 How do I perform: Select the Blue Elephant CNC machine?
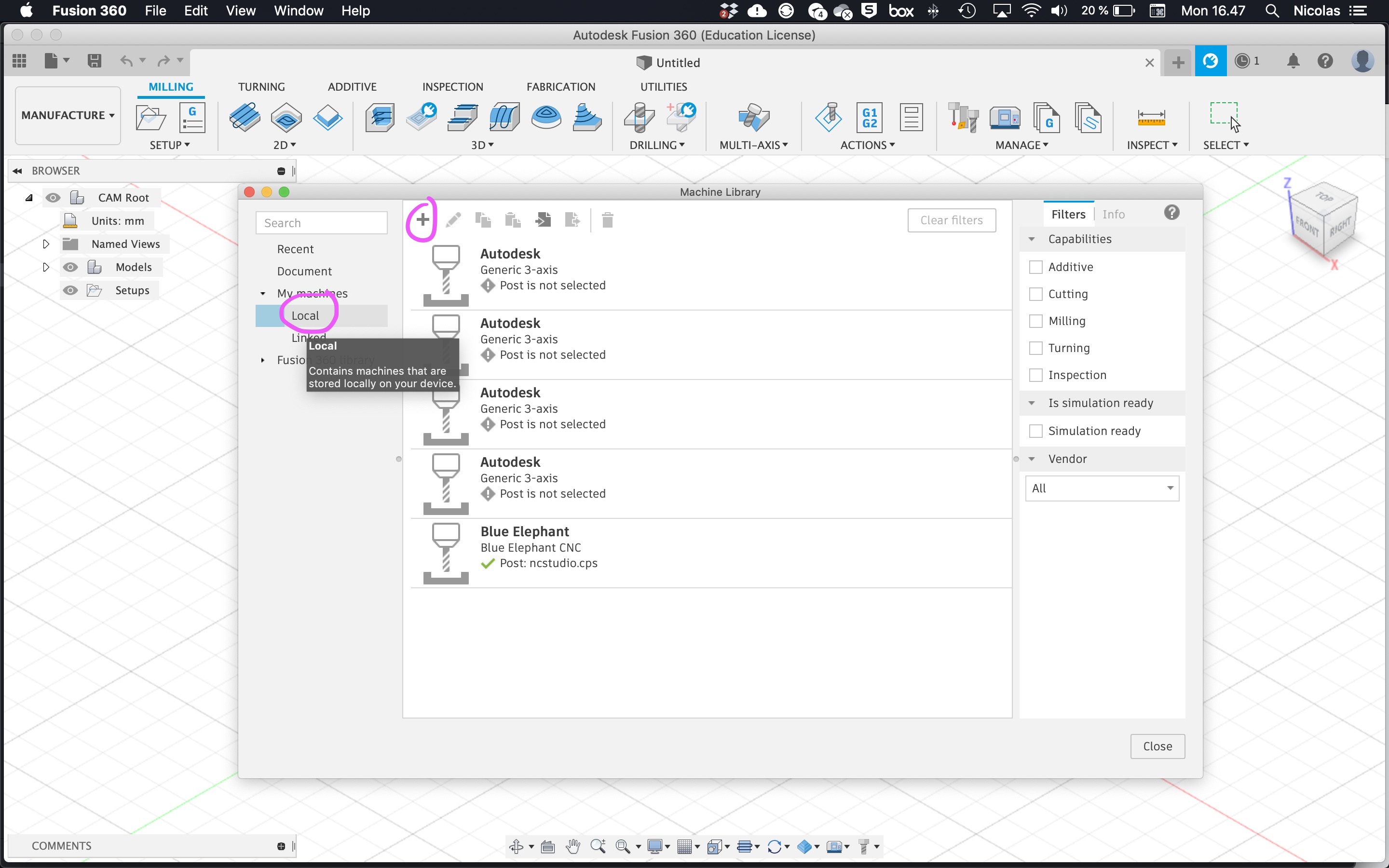tap(710, 553)
